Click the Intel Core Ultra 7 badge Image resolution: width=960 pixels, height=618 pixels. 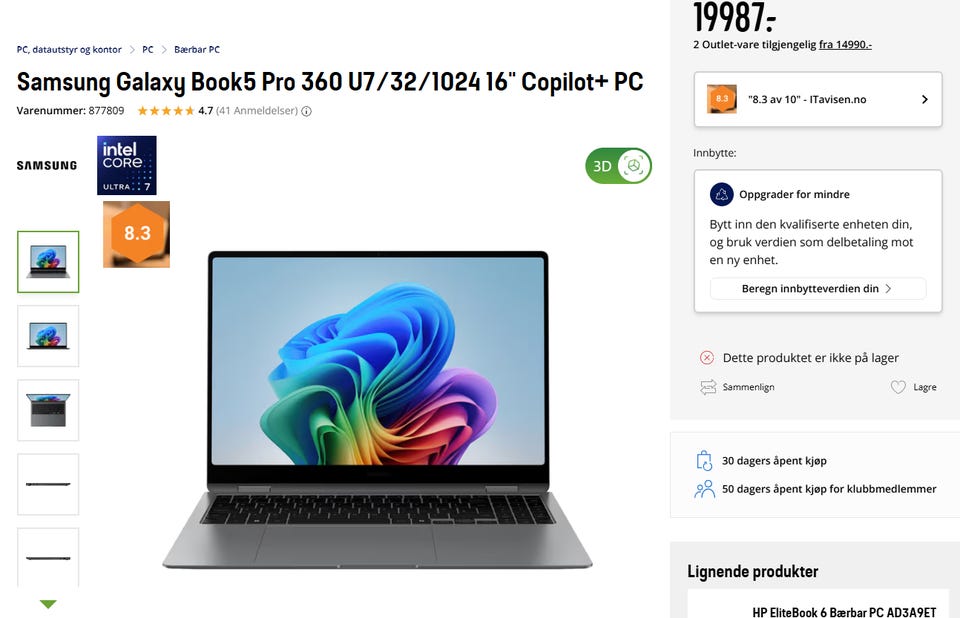pos(127,165)
